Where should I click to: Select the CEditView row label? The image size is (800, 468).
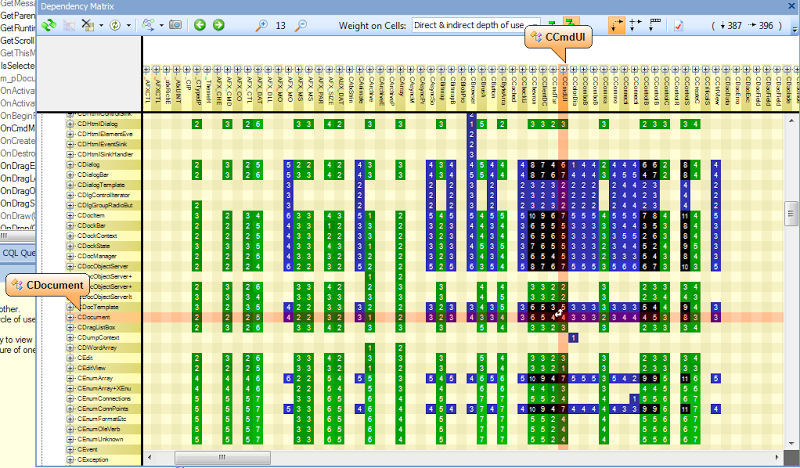[x=91, y=368]
